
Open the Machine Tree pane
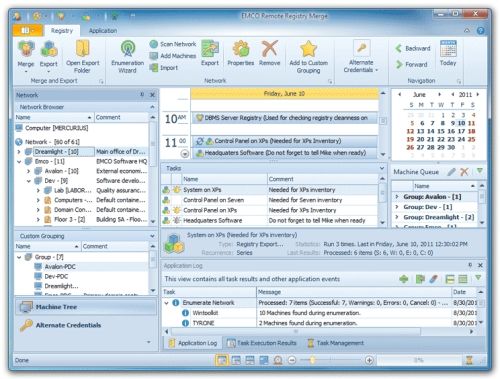[86, 307]
